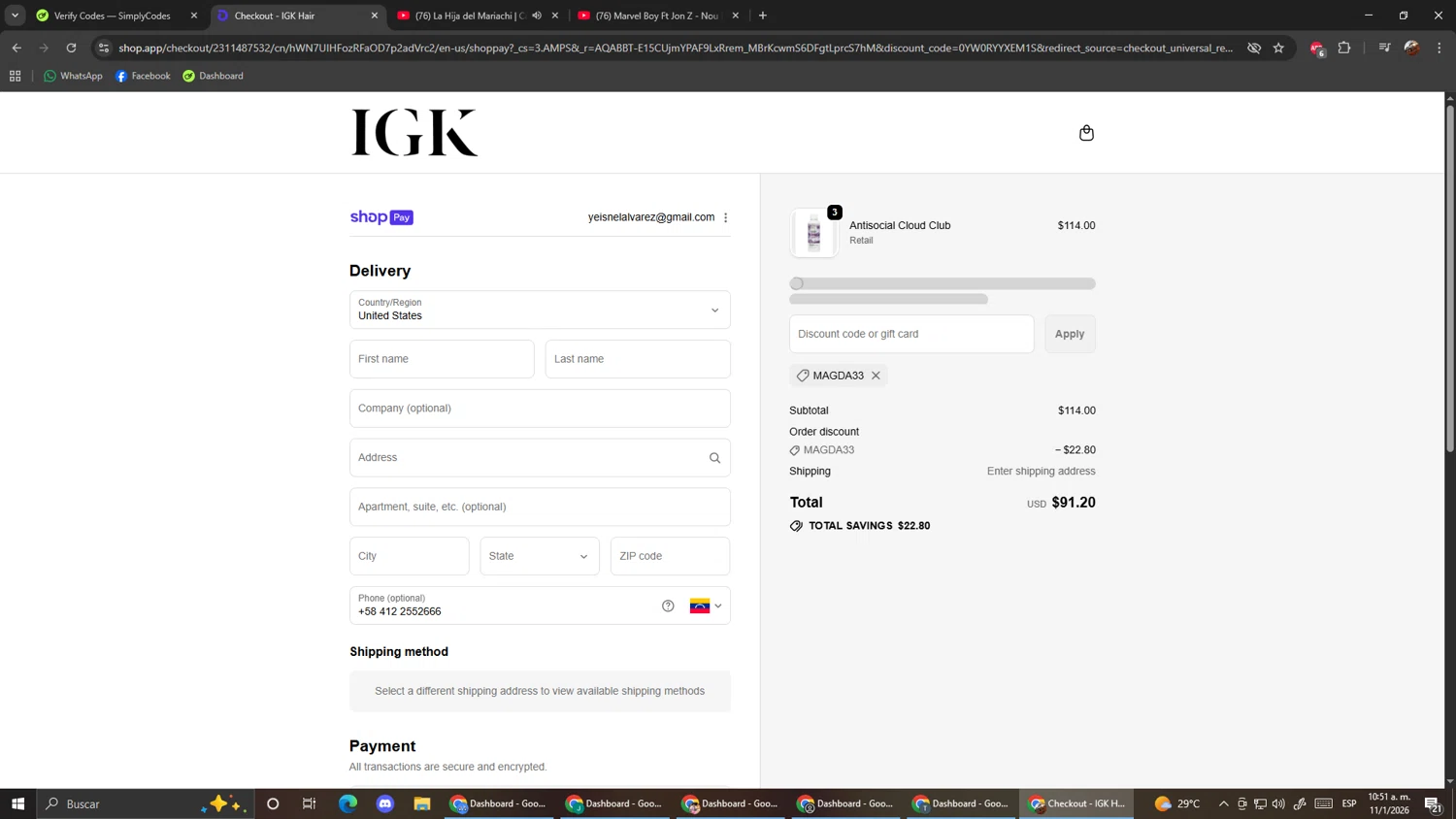This screenshot has width=1456, height=819.
Task: Bookmark this page with the star
Action: click(x=1278, y=48)
